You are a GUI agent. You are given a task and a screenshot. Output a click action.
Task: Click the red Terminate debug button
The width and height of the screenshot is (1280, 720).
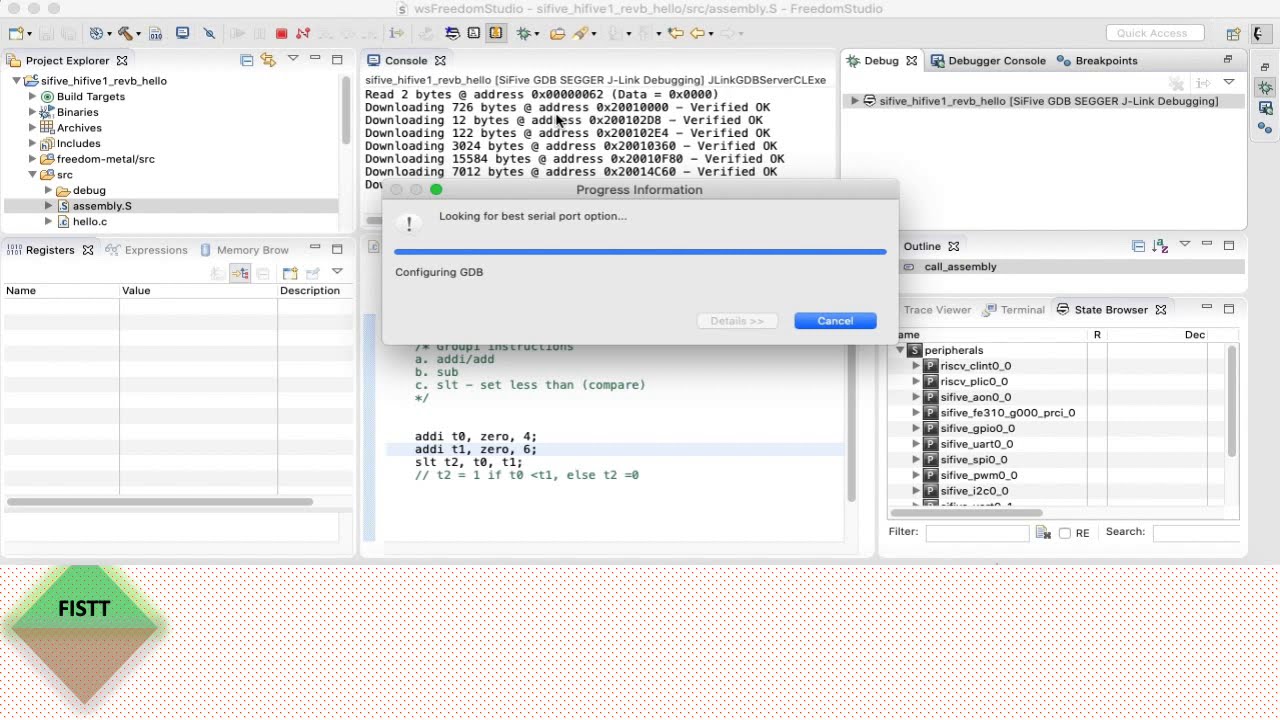pyautogui.click(x=282, y=33)
